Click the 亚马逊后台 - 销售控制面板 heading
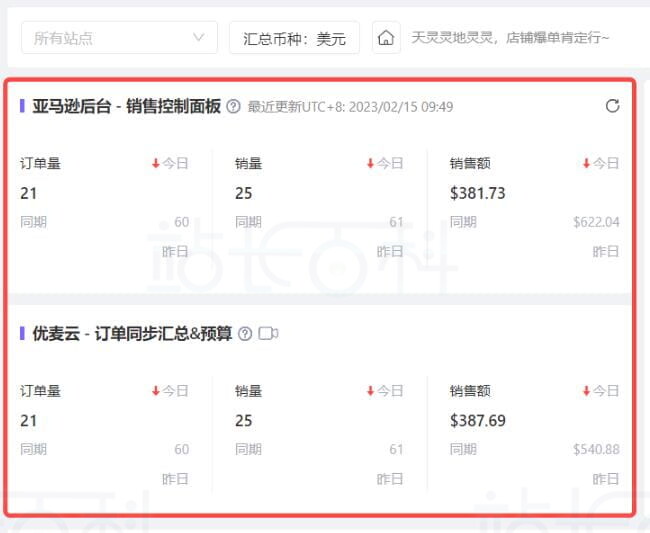The height and width of the screenshot is (533, 650). pos(126,107)
